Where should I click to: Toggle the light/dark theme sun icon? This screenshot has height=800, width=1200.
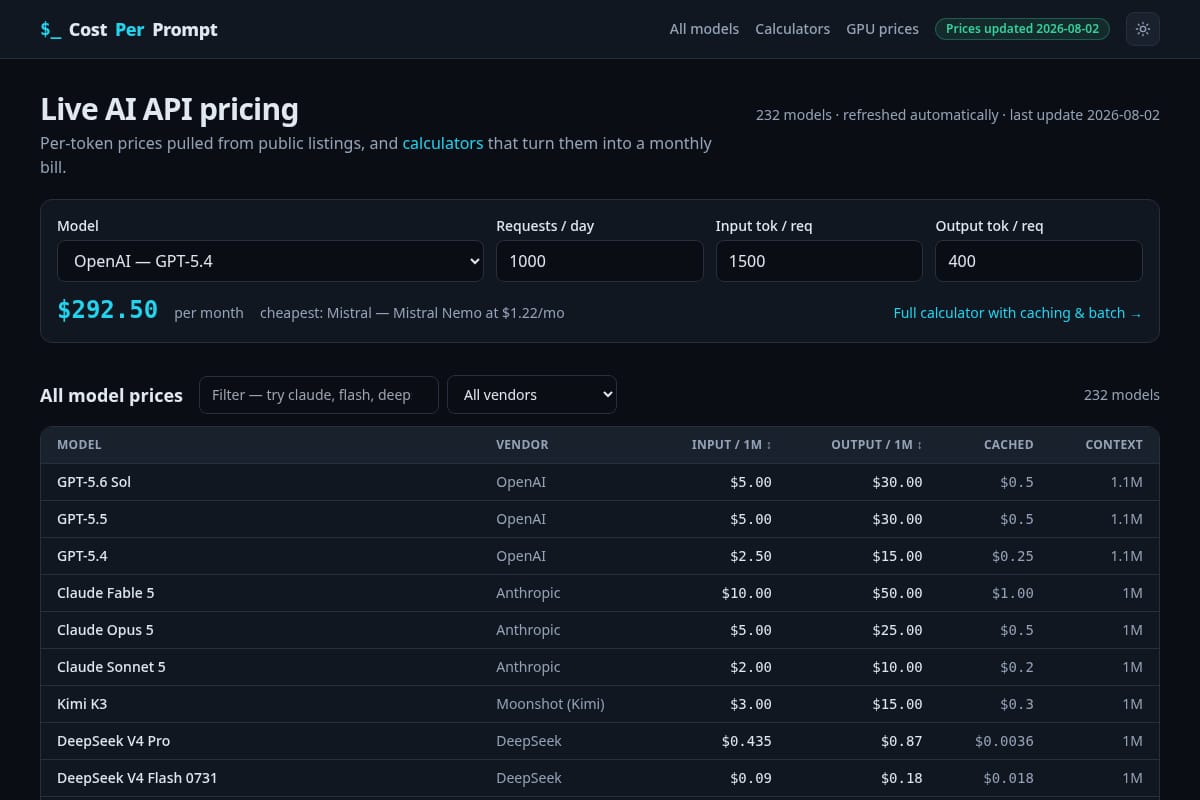pos(1143,29)
